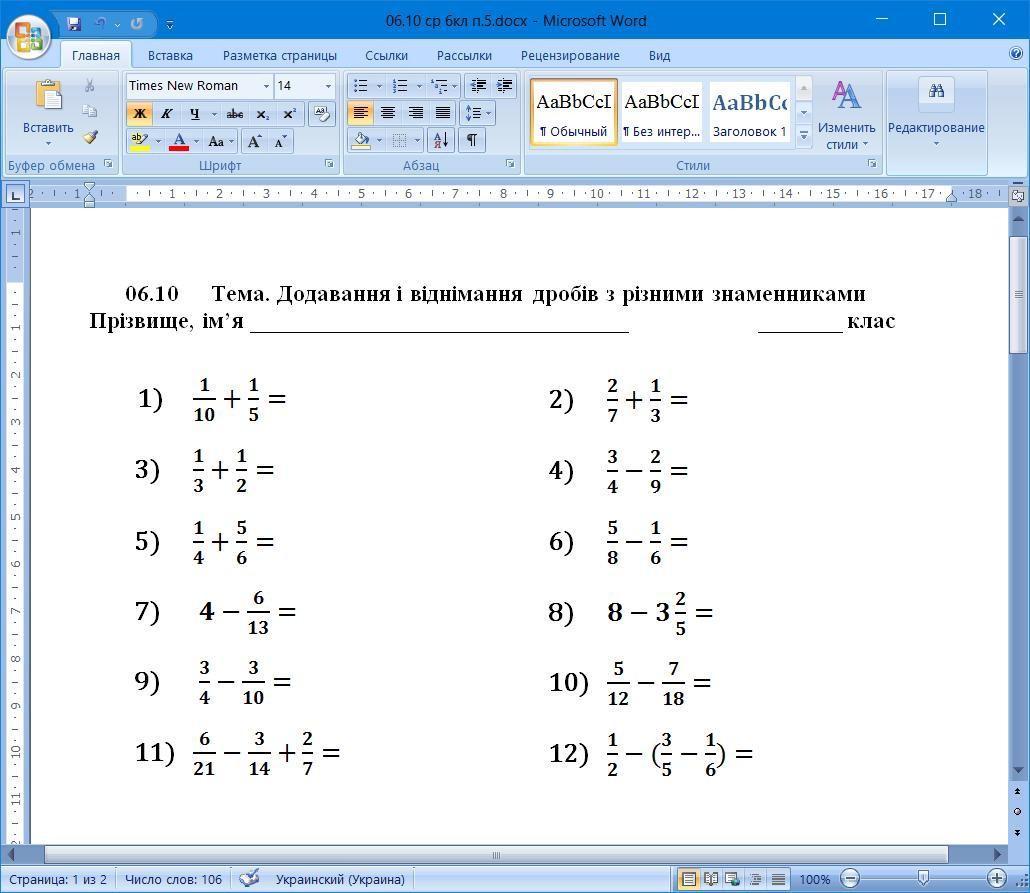The height and width of the screenshot is (893, 1030).
Task: Expand the numbered list options
Action: click(x=419, y=86)
